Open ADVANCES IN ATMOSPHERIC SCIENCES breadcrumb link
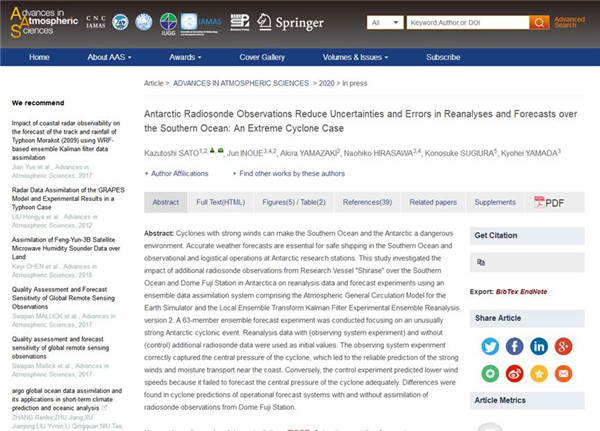The width and height of the screenshot is (600, 431). coord(241,83)
